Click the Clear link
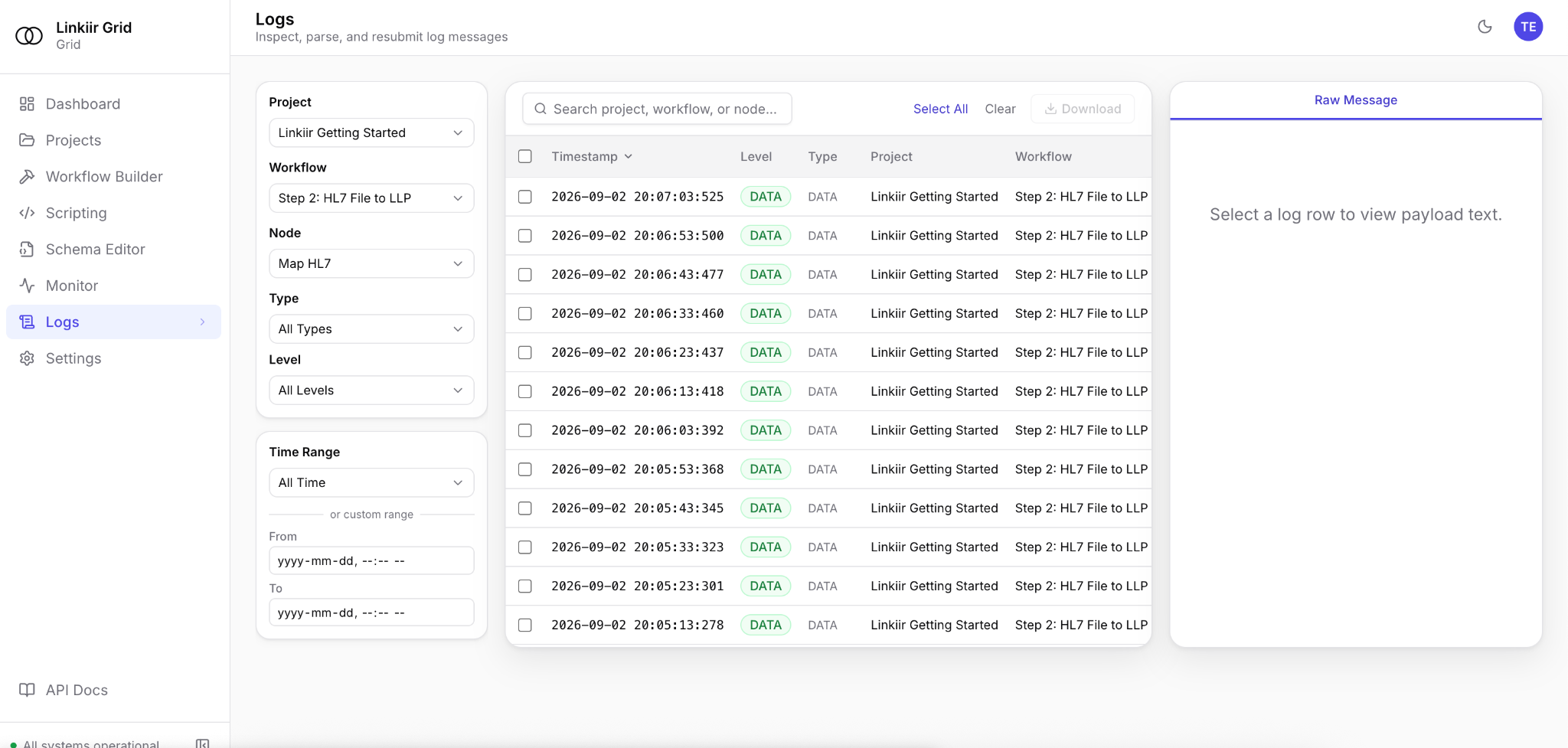Viewport: 1568px width, 748px height. pyautogui.click(x=1000, y=109)
